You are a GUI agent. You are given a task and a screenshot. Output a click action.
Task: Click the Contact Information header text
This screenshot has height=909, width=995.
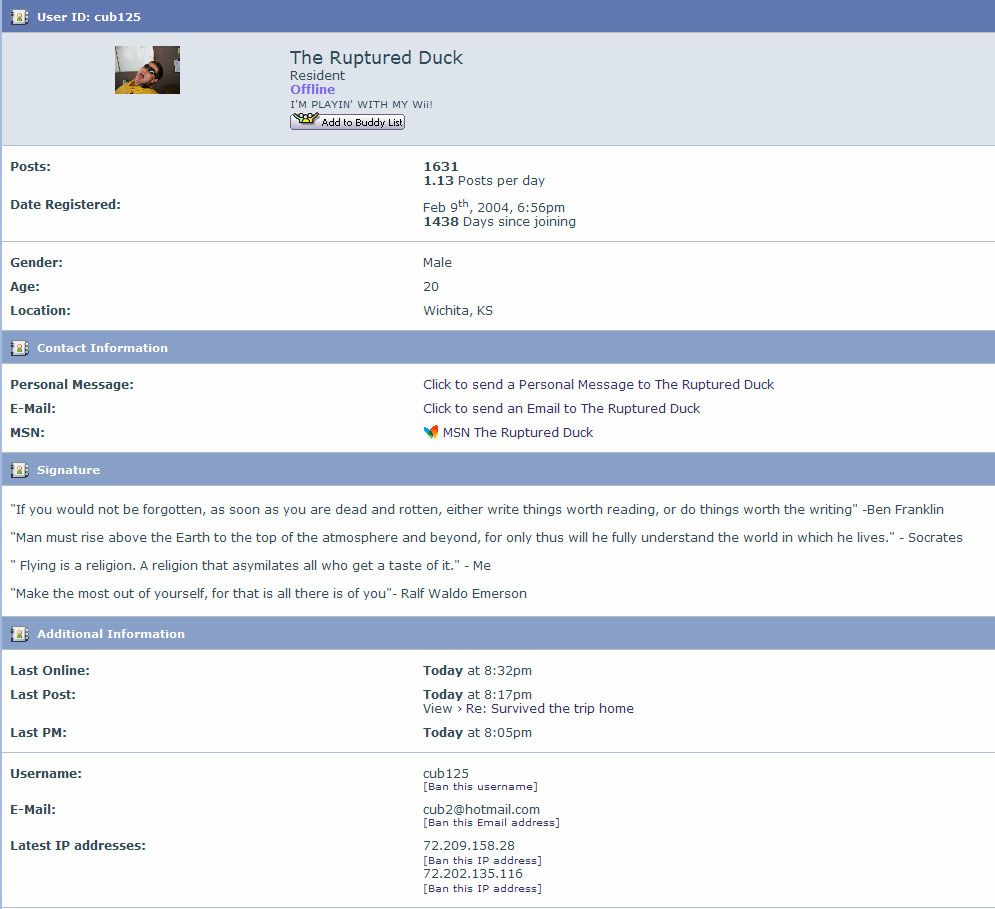pyautogui.click(x=102, y=348)
